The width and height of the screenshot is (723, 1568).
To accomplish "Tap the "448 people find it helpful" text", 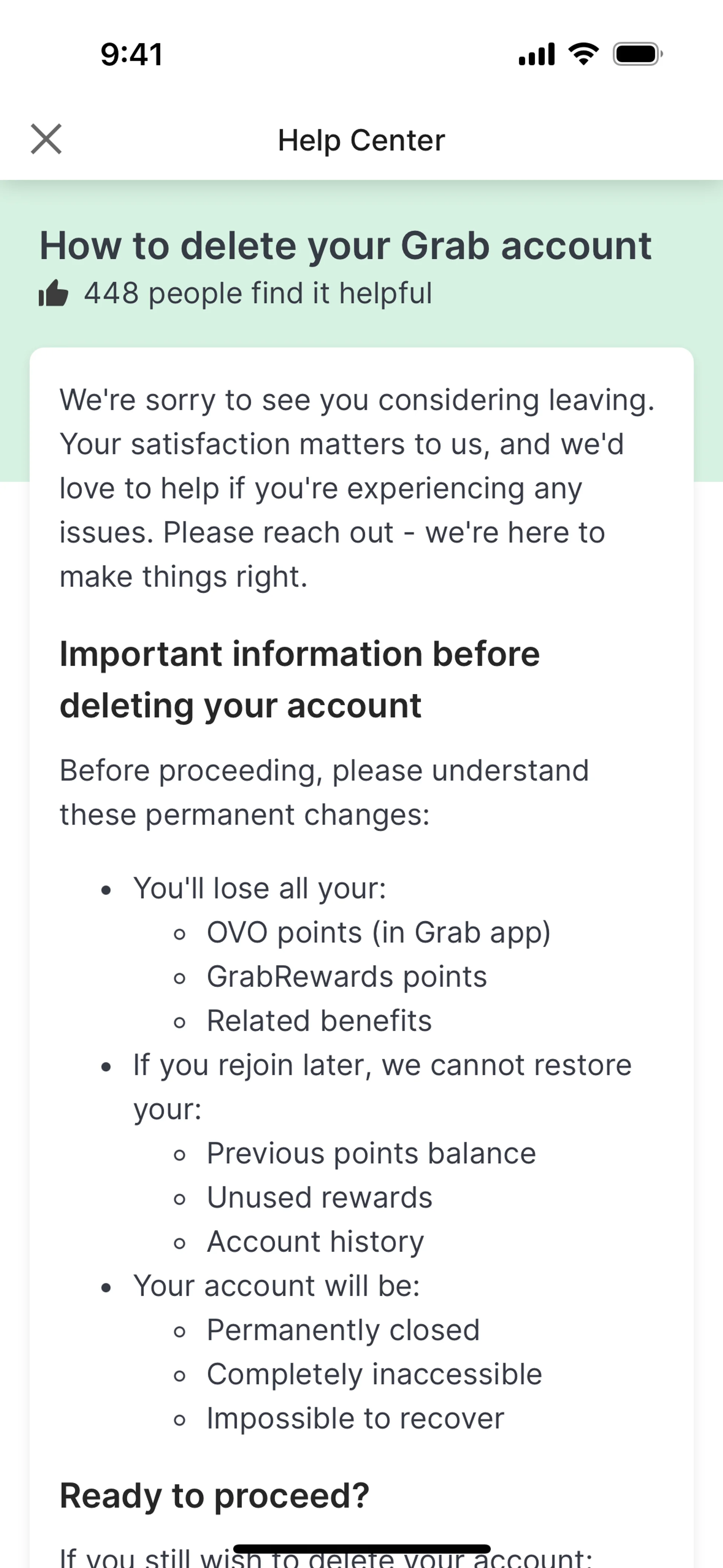I will click(x=258, y=293).
